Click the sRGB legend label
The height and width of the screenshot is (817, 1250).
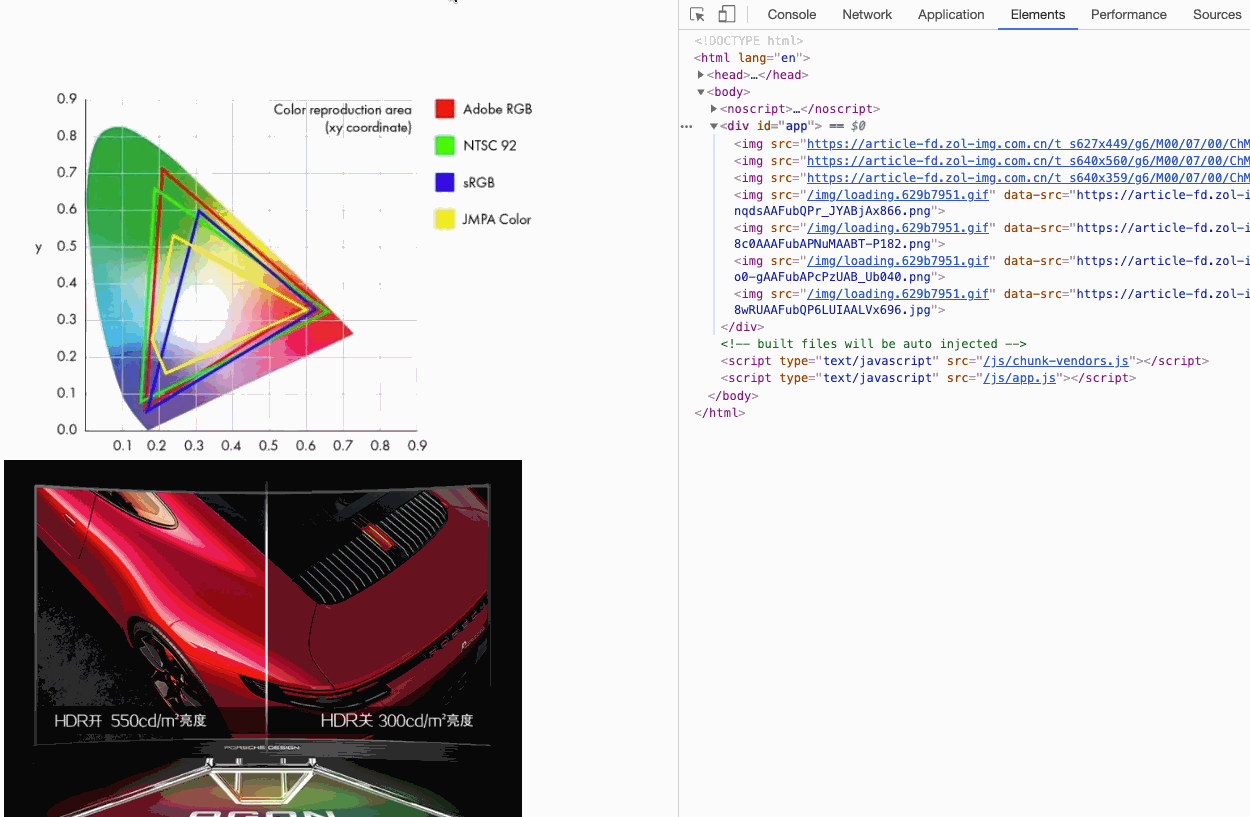(x=479, y=183)
